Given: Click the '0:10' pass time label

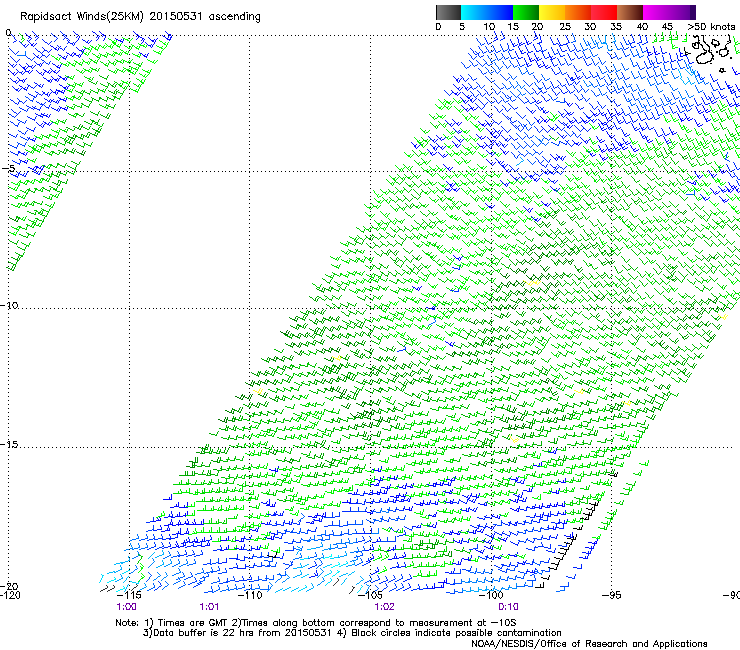Looking at the screenshot, I should [x=508, y=607].
